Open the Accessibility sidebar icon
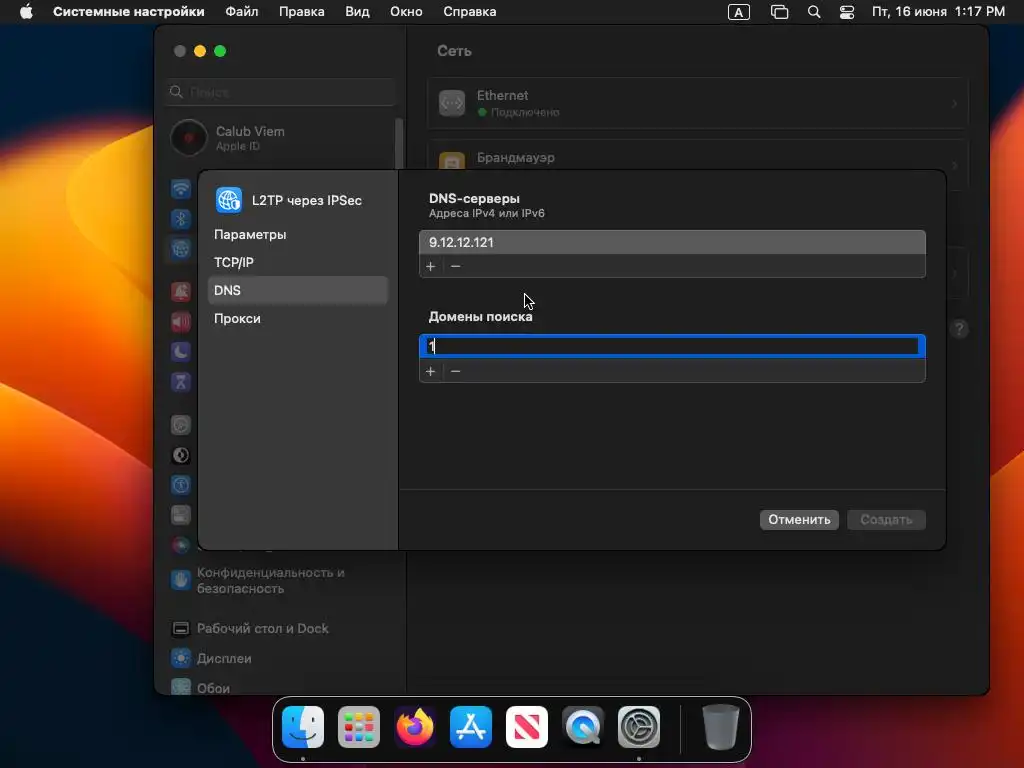Image resolution: width=1024 pixels, height=768 pixels. point(181,485)
